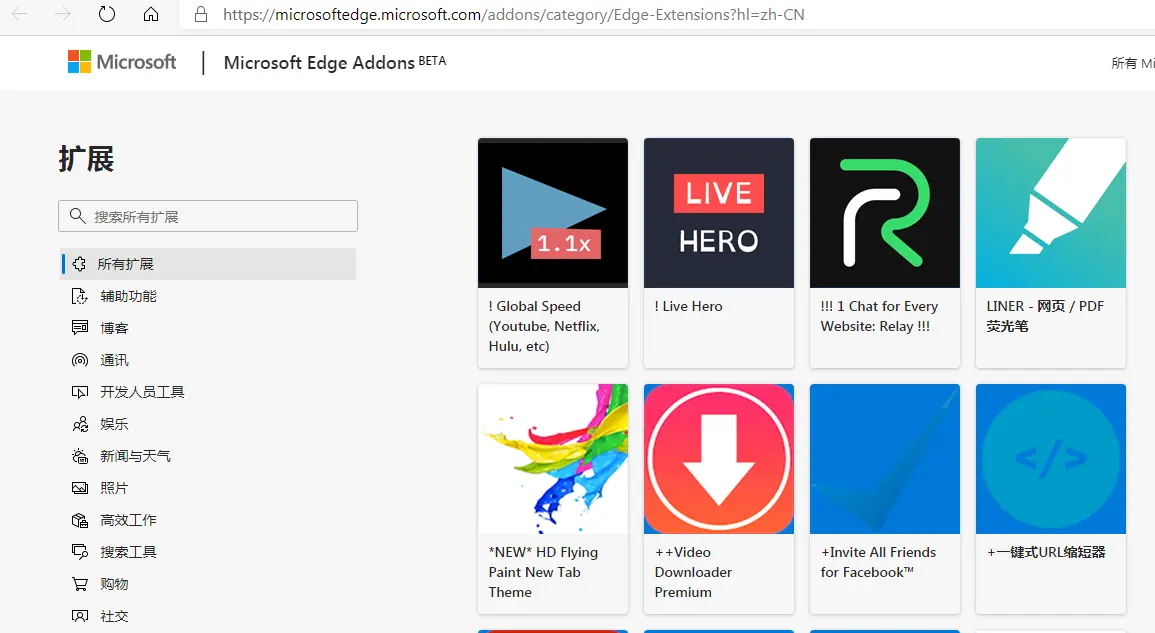Click the 社交 social icon
The height and width of the screenshot is (633, 1155).
(x=80, y=616)
